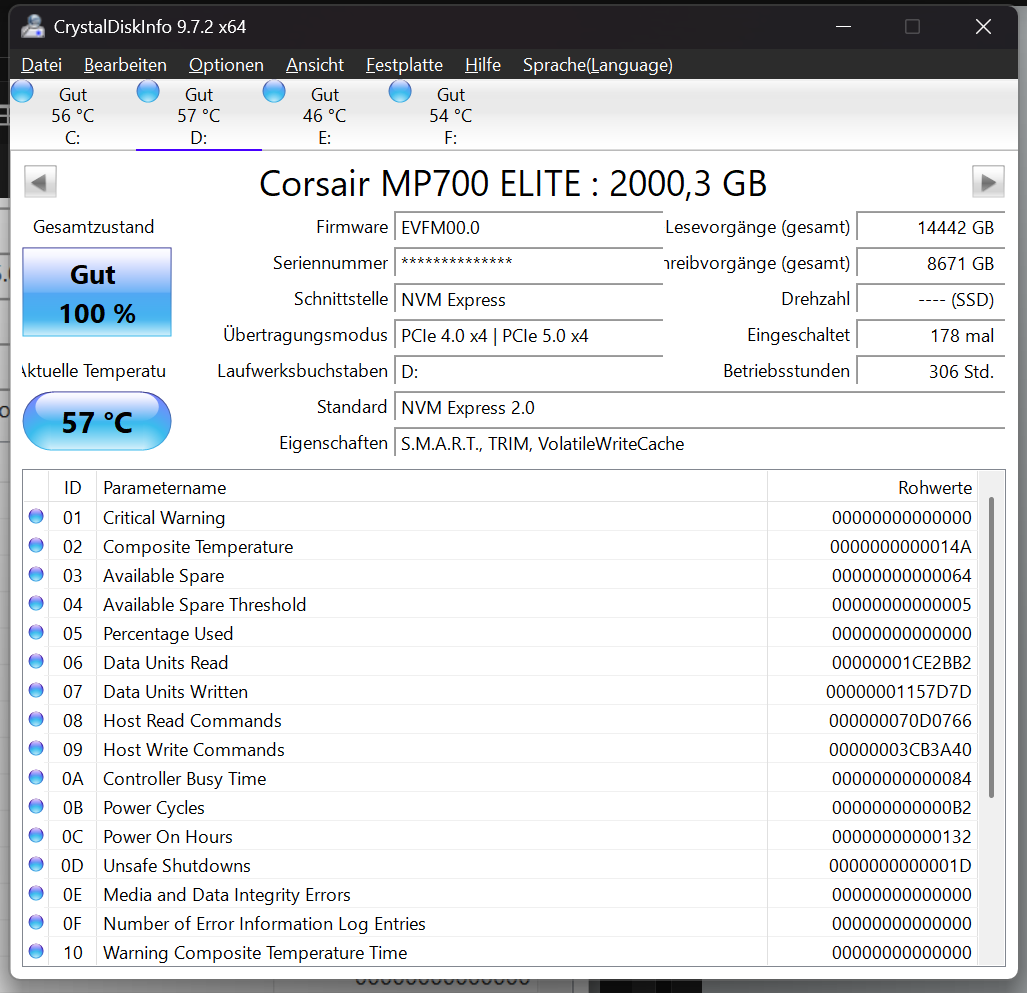Open the Datei menu
The image size is (1027, 993).
41,65
